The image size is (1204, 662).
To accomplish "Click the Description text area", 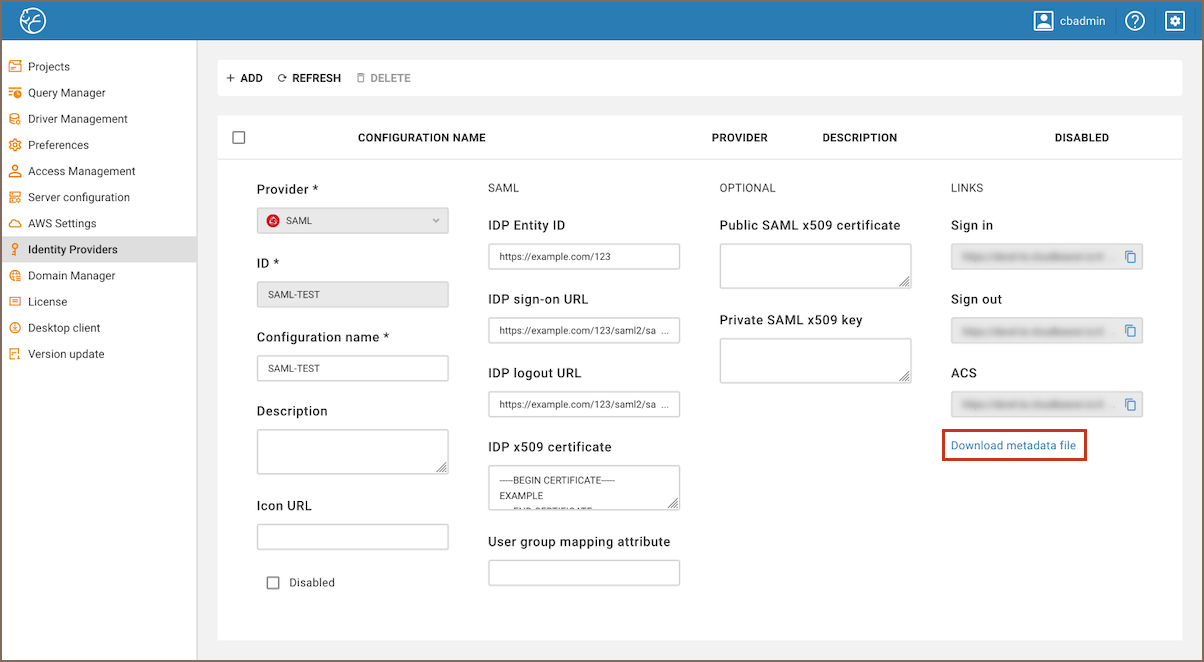I will click(352, 451).
